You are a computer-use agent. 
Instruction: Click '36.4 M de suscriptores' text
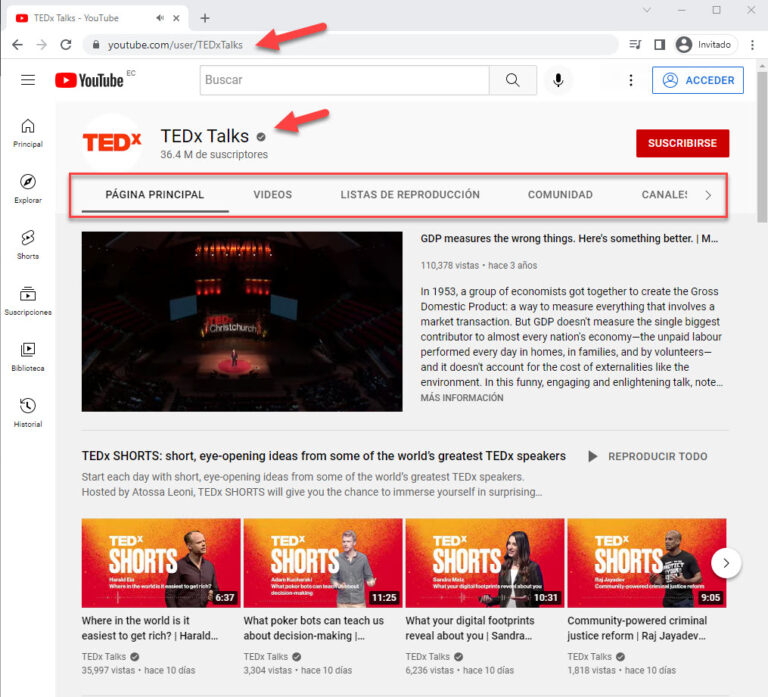click(x=214, y=154)
